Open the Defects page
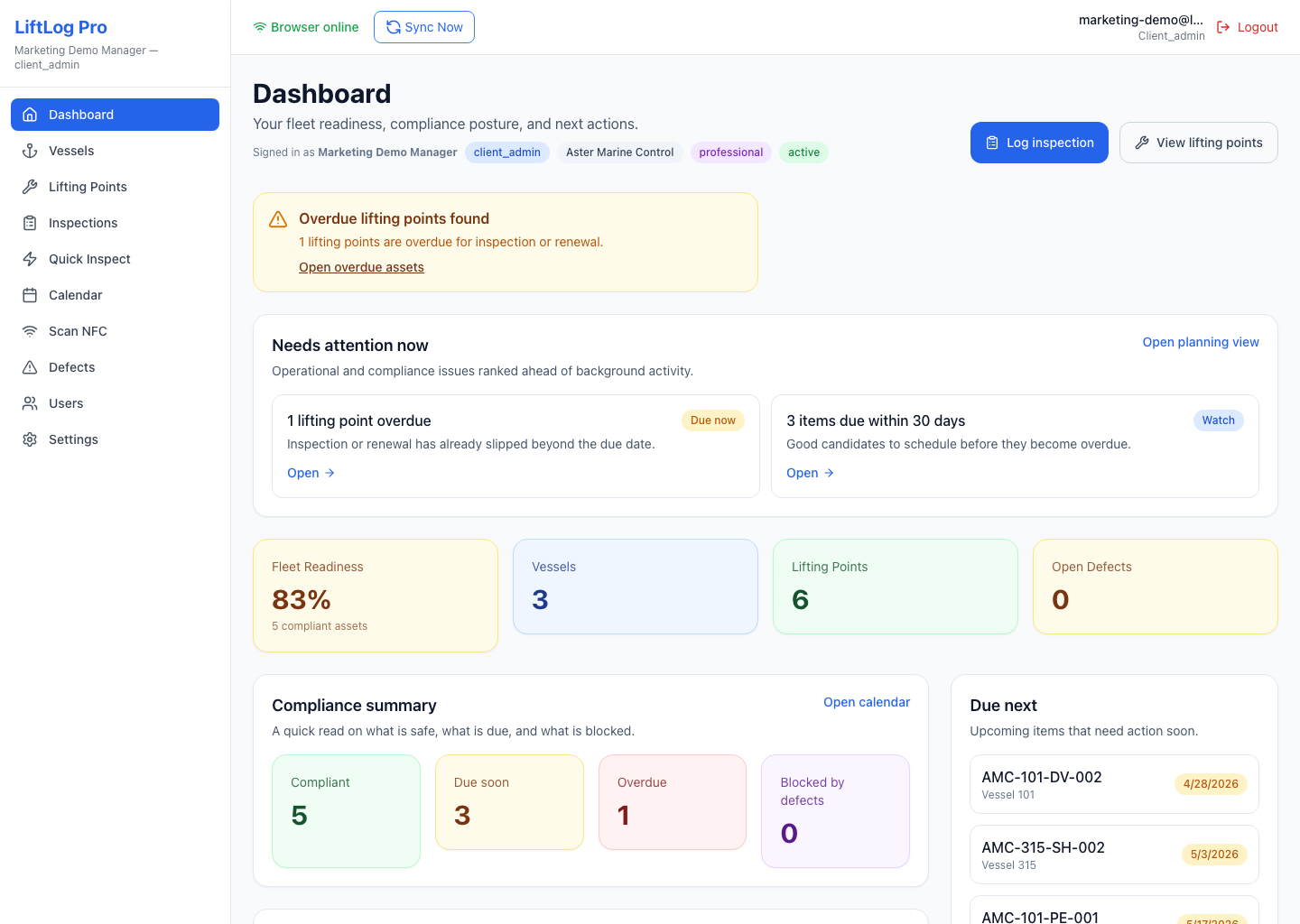Image resolution: width=1300 pixels, height=924 pixels. (x=115, y=367)
